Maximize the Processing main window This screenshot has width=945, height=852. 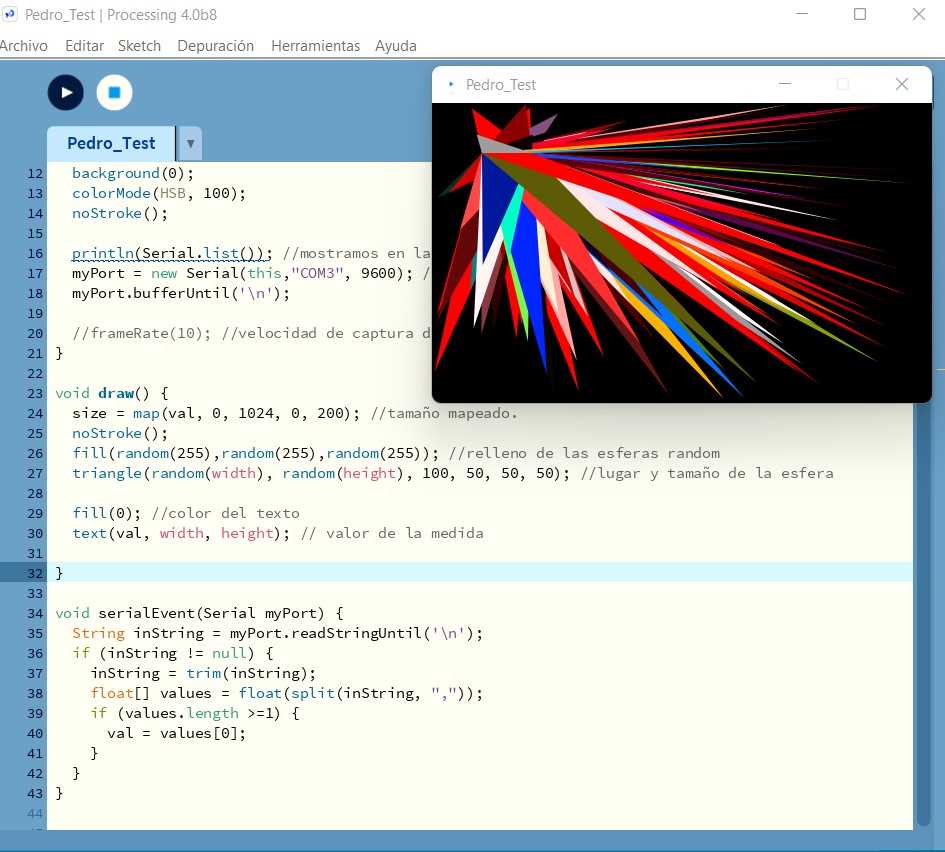tap(860, 14)
